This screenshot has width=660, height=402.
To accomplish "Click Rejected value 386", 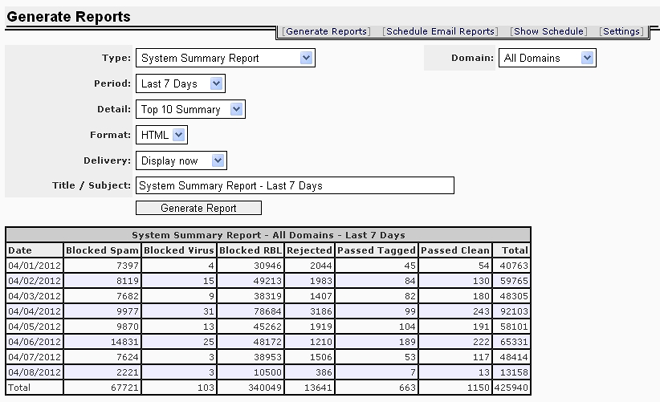I will point(309,372).
